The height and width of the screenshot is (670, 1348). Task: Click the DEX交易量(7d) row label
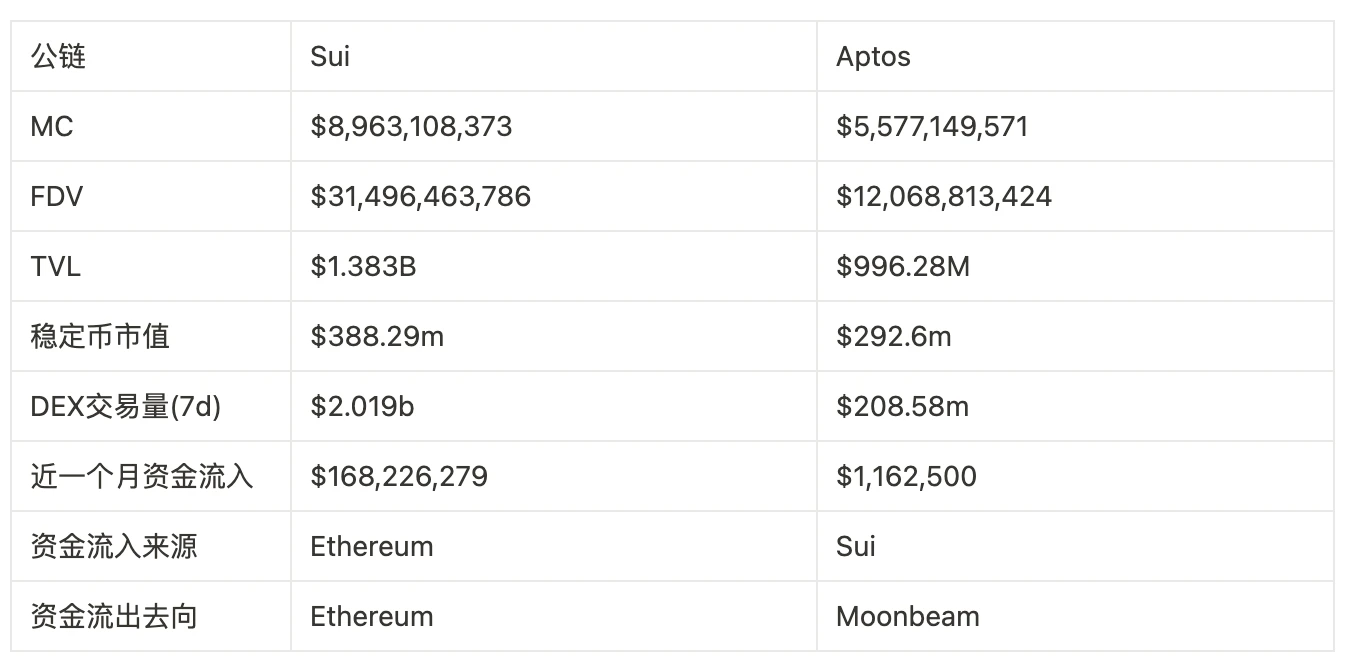click(126, 407)
